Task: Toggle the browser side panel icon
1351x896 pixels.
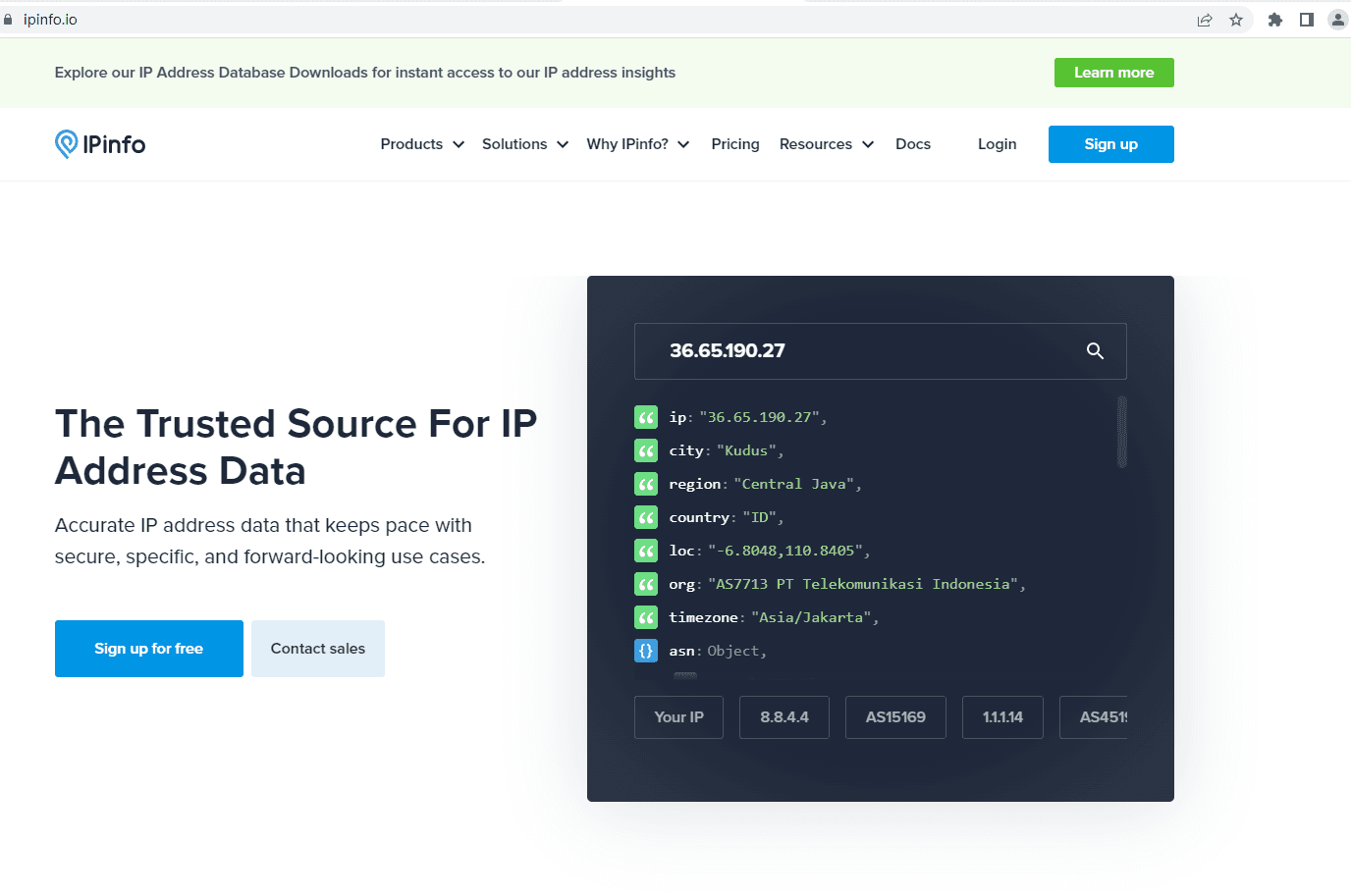Action: click(x=1307, y=20)
